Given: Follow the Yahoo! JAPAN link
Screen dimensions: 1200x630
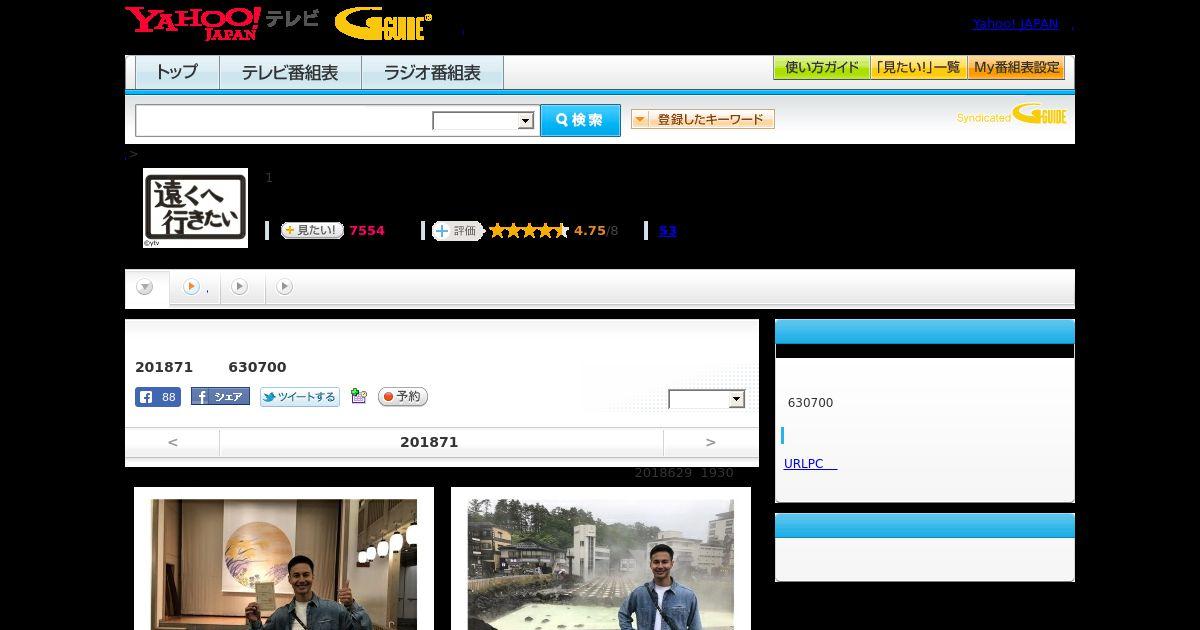Looking at the screenshot, I should [x=1015, y=23].
